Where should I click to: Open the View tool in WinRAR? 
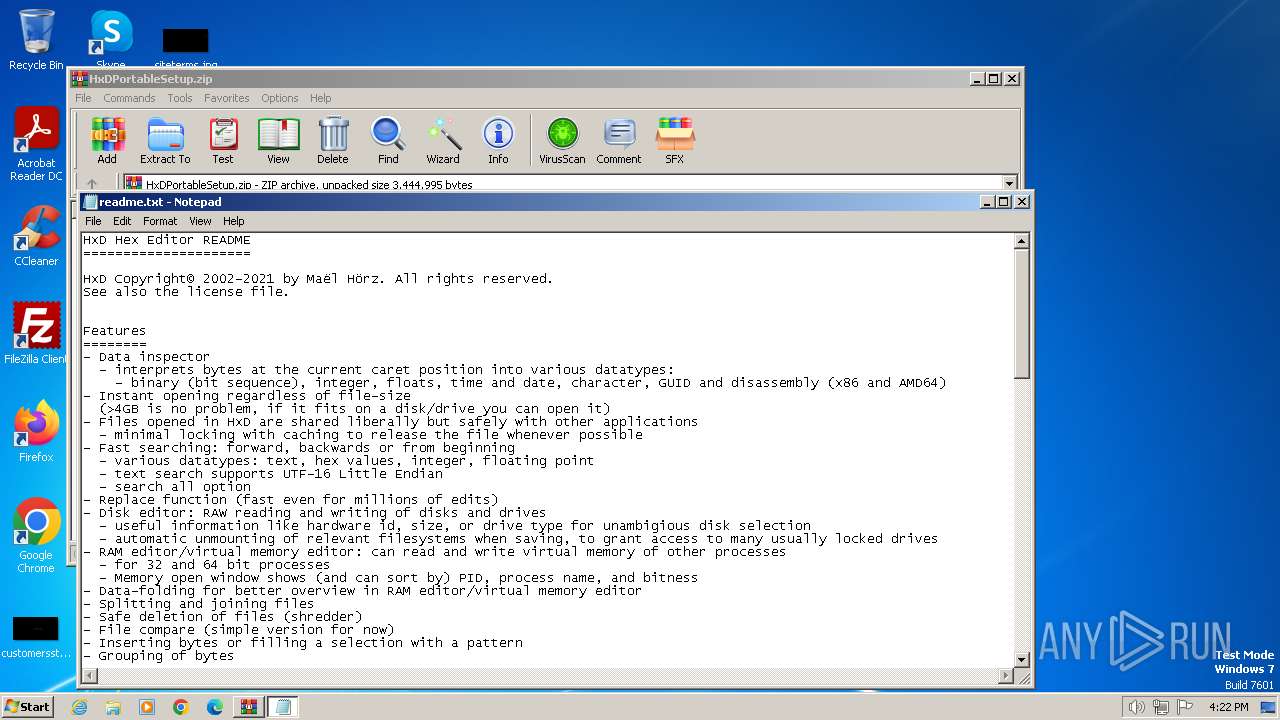pos(278,140)
